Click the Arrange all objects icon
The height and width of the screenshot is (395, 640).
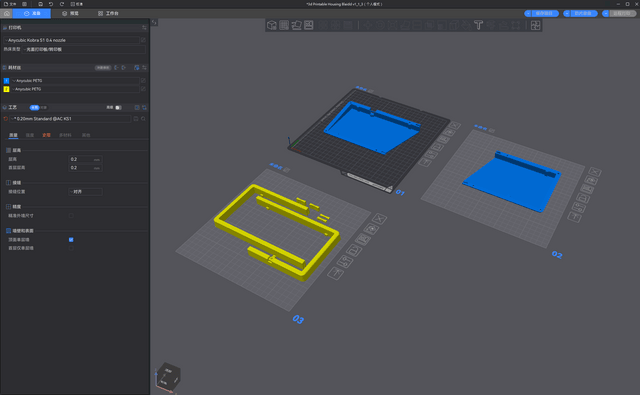coord(309,25)
